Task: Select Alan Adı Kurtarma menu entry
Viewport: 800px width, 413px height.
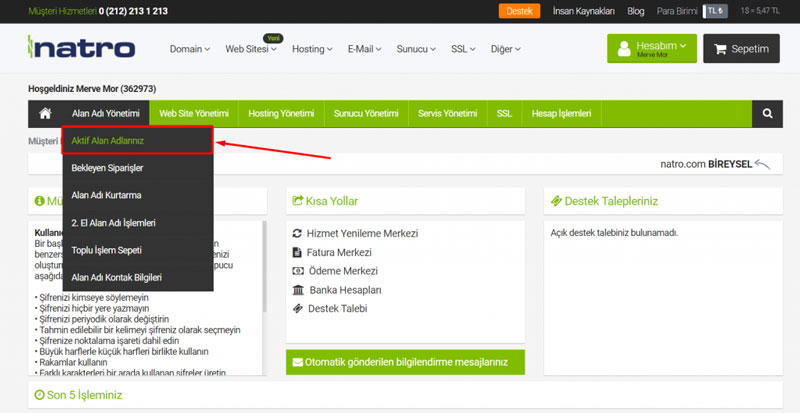Action: 138,196
